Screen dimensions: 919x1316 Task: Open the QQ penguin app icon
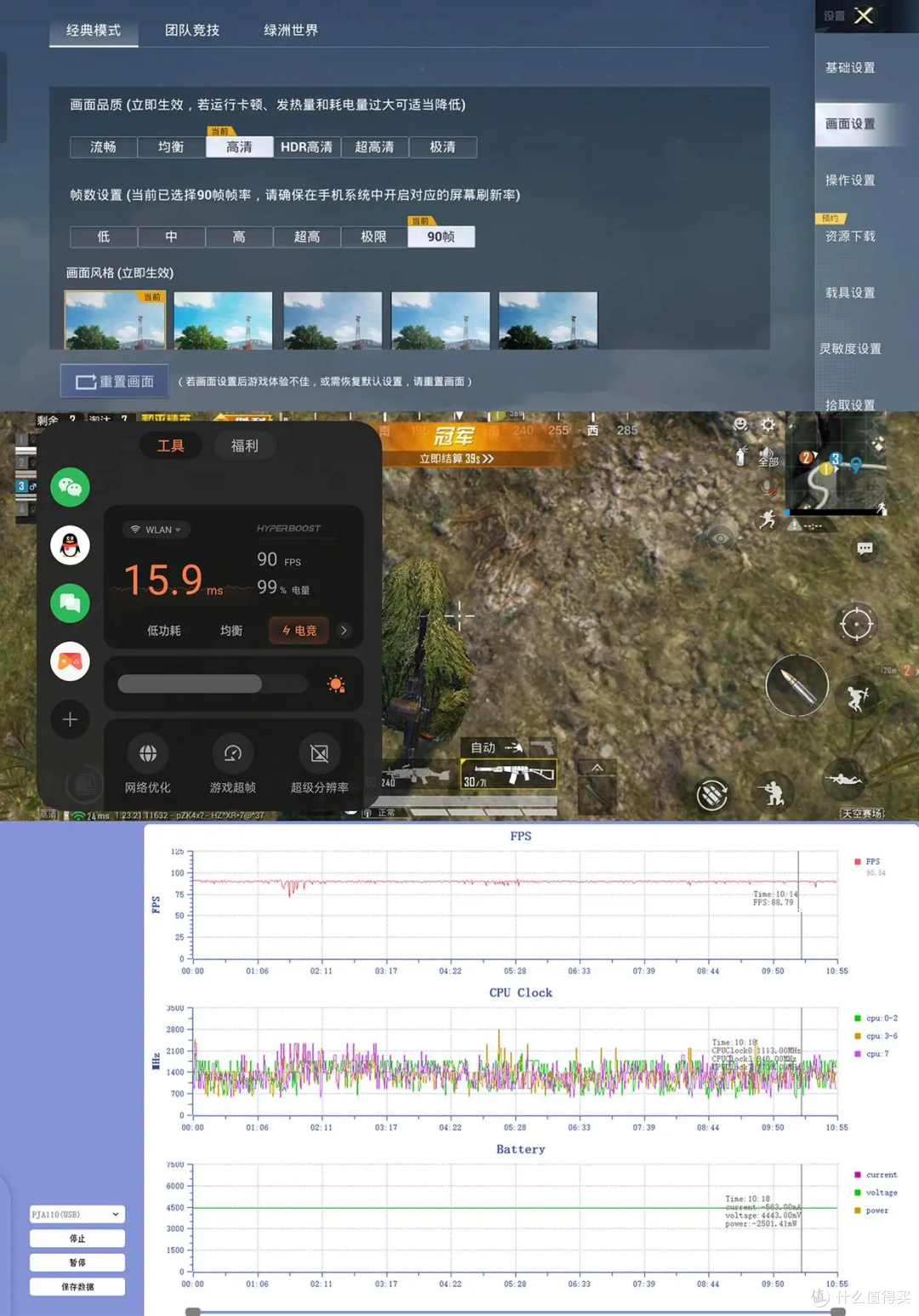click(x=70, y=545)
